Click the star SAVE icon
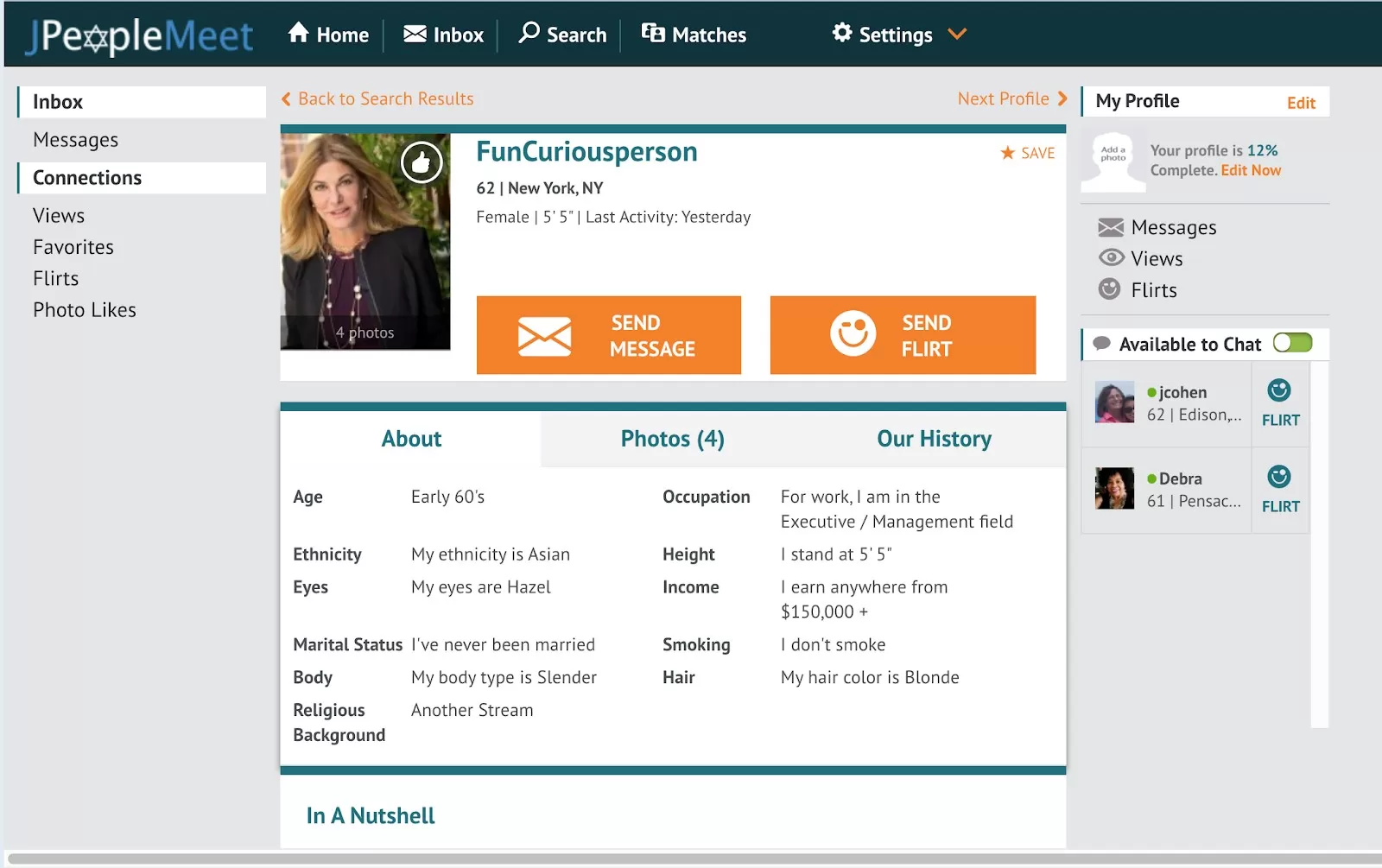The image size is (1382, 868). click(x=1007, y=153)
